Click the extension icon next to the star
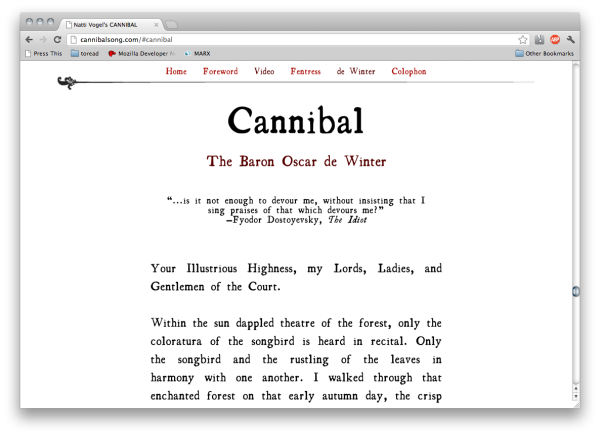 pyautogui.click(x=539, y=39)
